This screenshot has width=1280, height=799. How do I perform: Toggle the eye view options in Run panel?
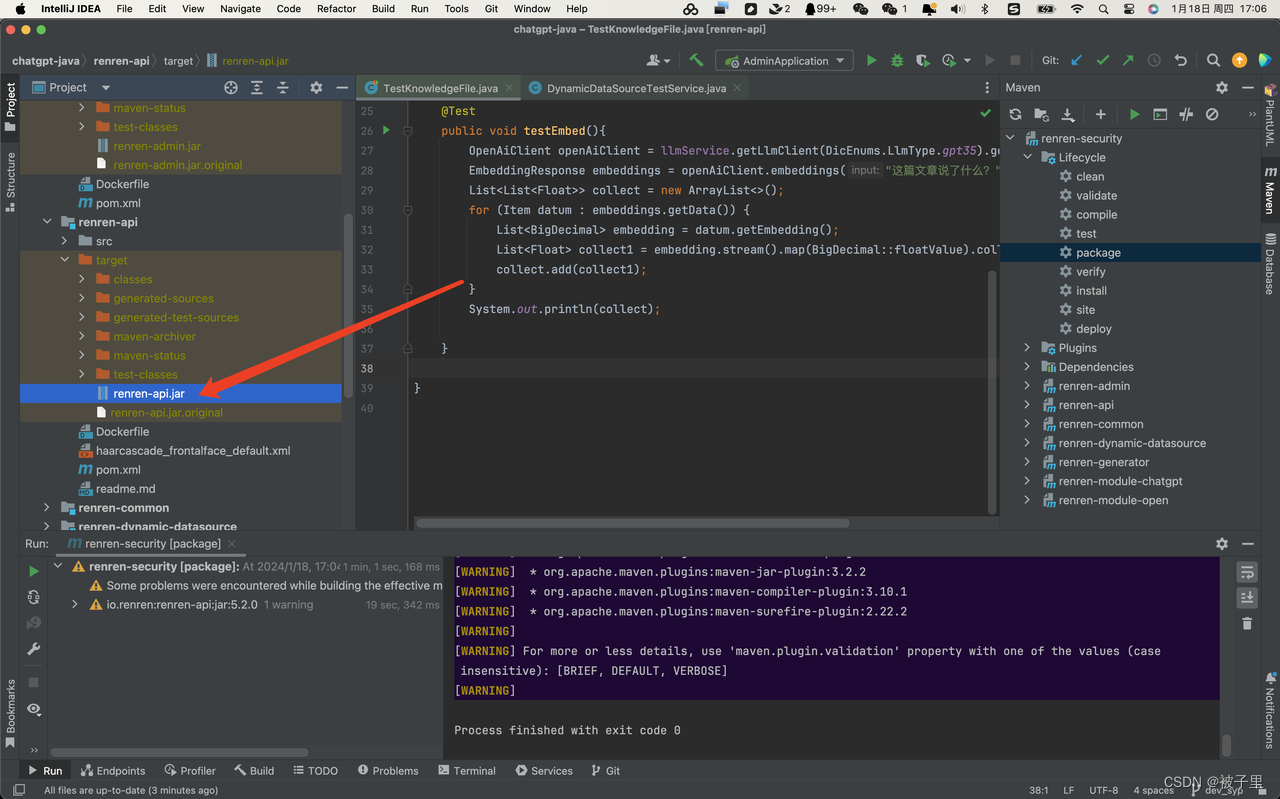(34, 709)
